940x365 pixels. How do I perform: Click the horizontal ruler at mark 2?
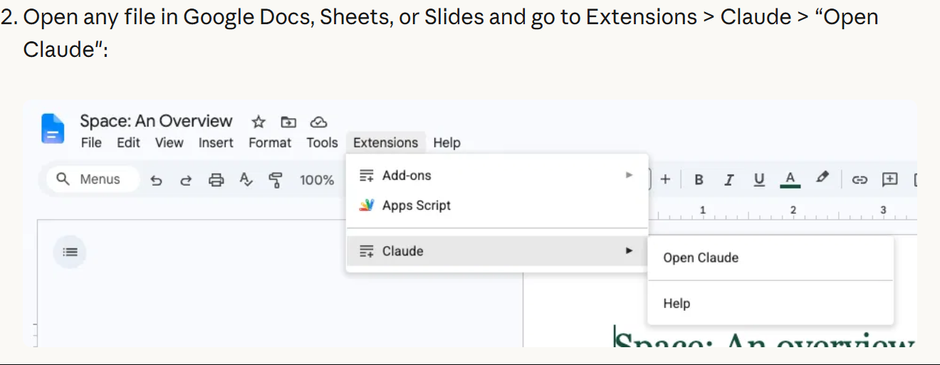pos(793,210)
